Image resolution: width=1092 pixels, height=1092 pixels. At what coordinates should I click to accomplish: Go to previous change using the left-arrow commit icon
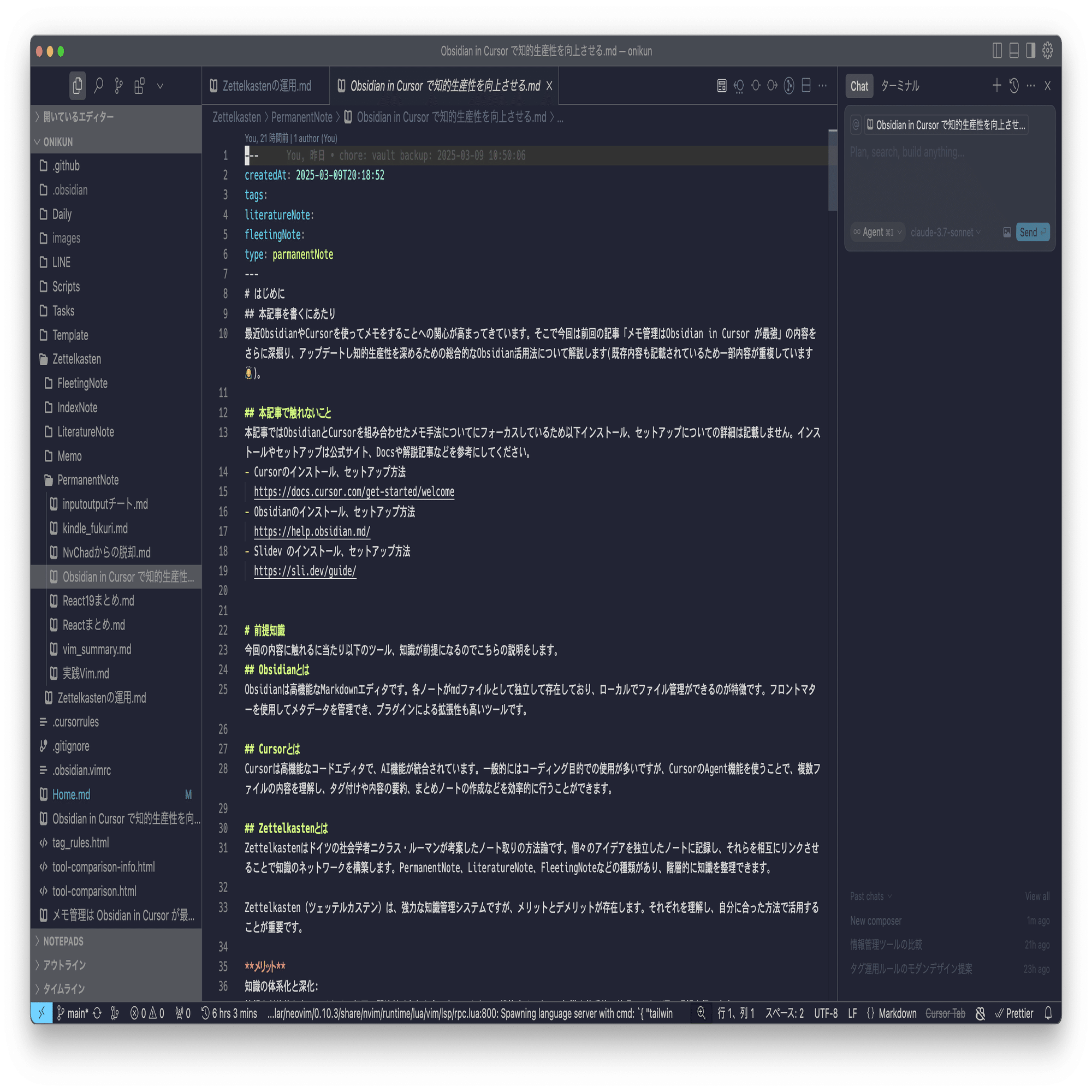tap(739, 86)
